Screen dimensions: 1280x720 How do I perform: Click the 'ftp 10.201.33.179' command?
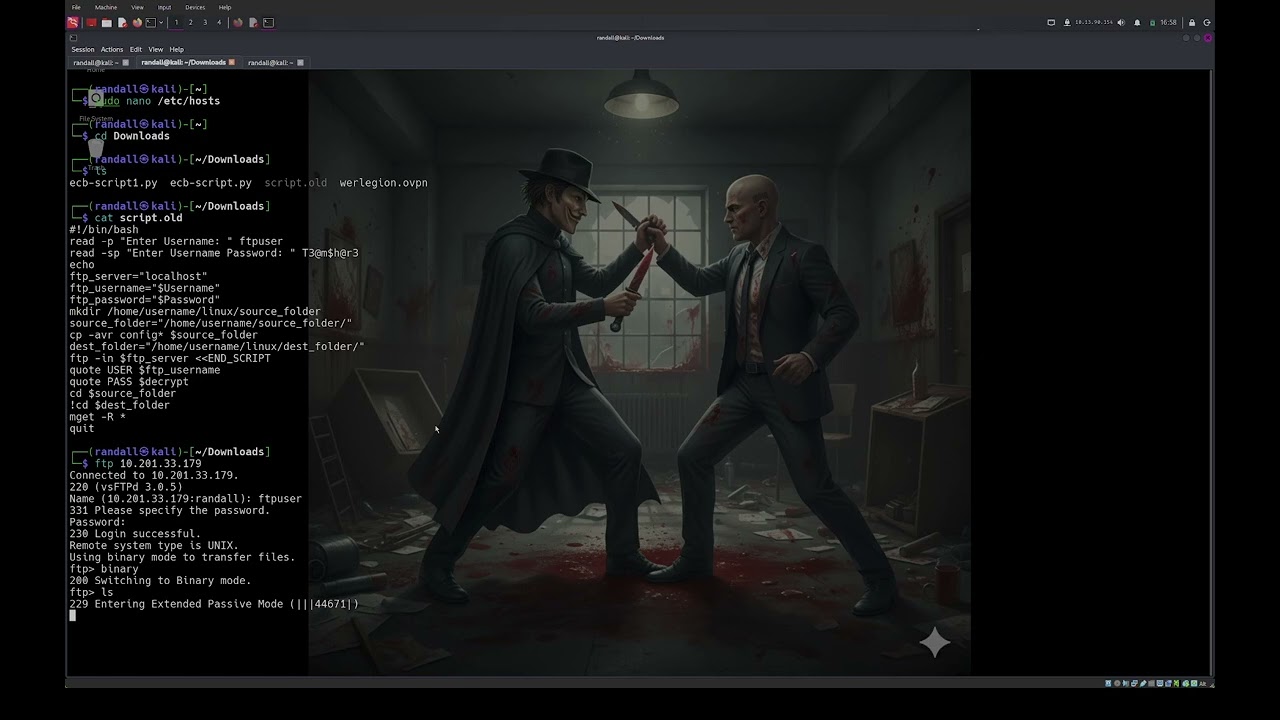click(148, 464)
